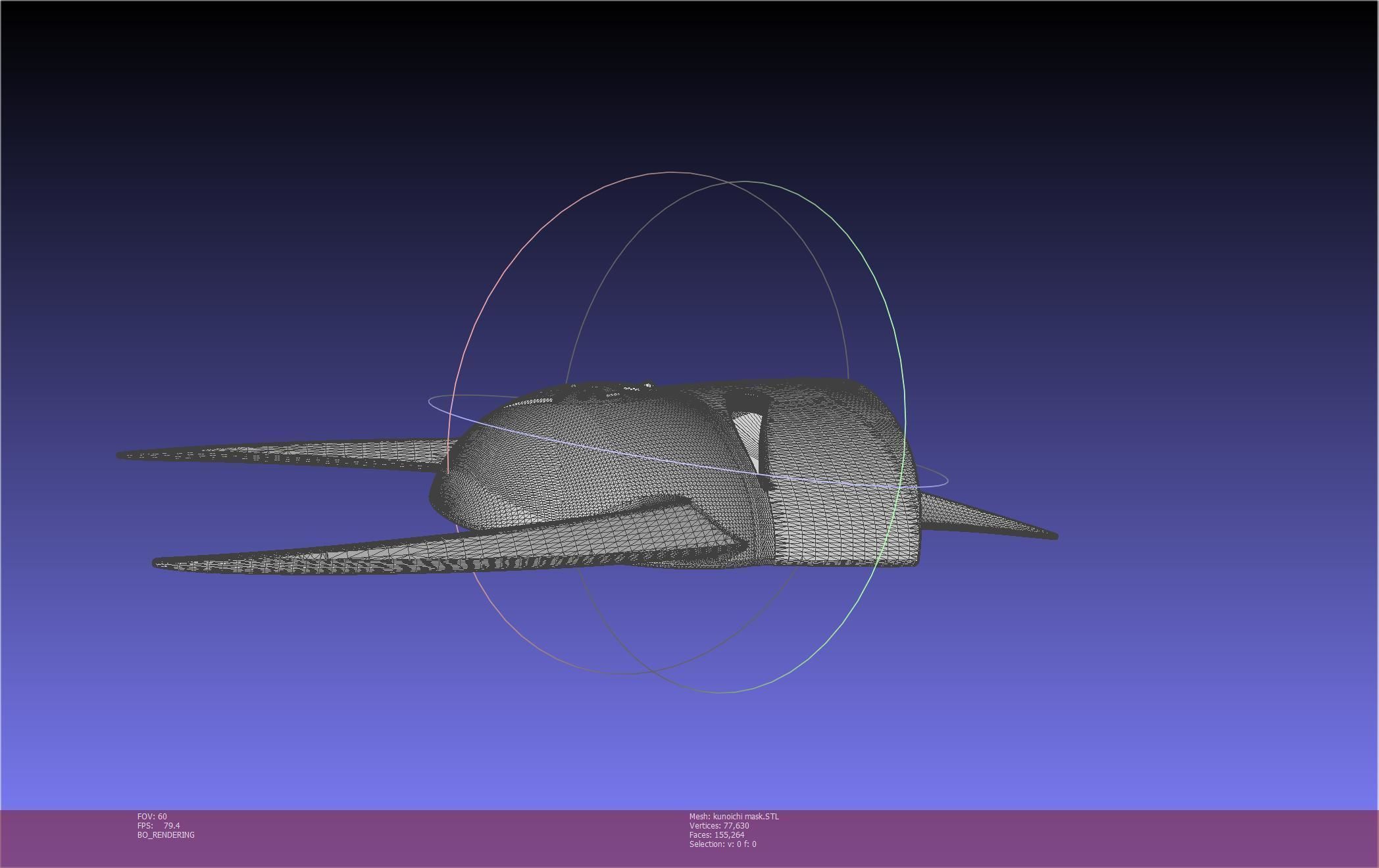Click the FOV: 60 readout
This screenshot has height=868, width=1379.
pyautogui.click(x=152, y=816)
